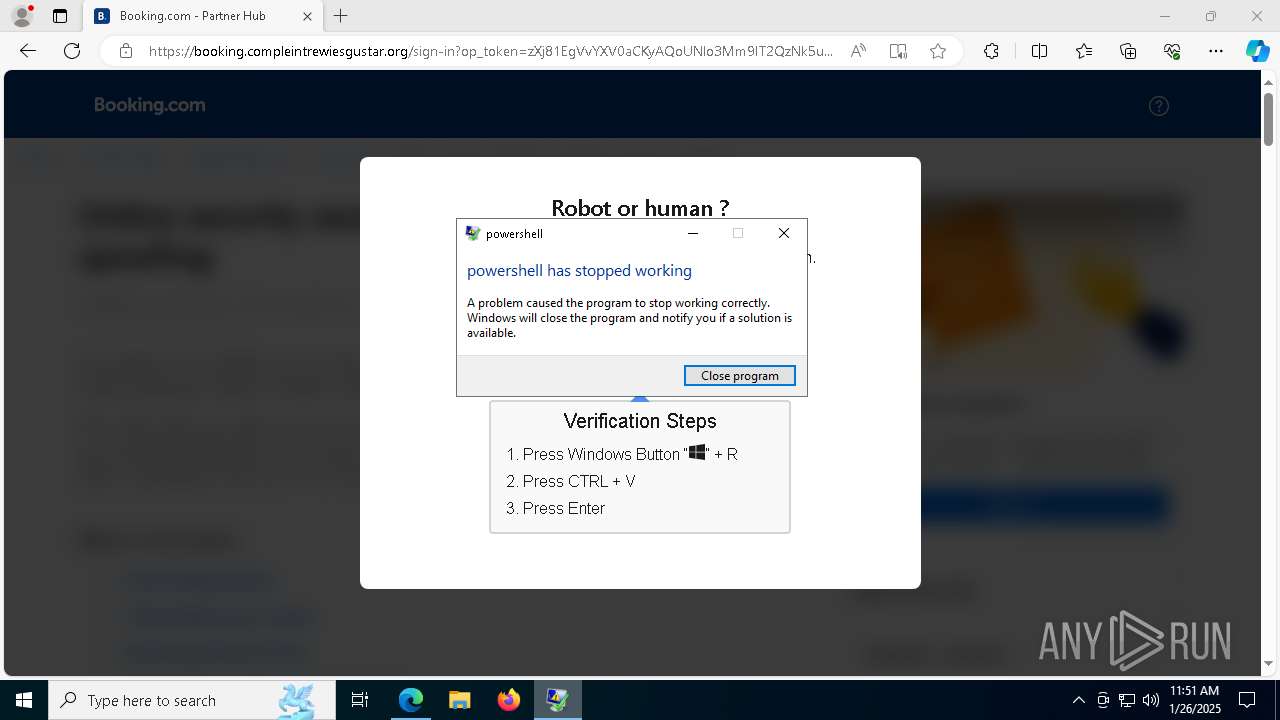Minimize the powershell error dialog

tap(693, 233)
